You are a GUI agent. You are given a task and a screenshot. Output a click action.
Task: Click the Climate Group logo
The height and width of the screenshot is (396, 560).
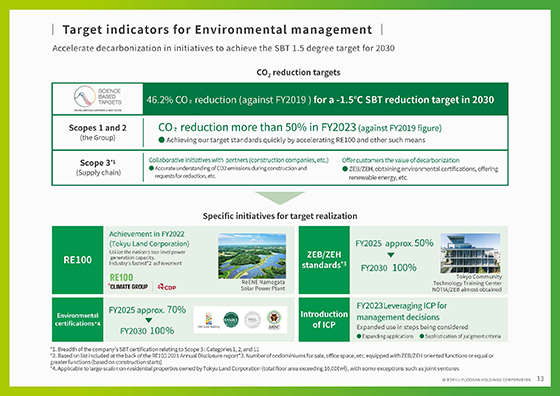(128, 286)
